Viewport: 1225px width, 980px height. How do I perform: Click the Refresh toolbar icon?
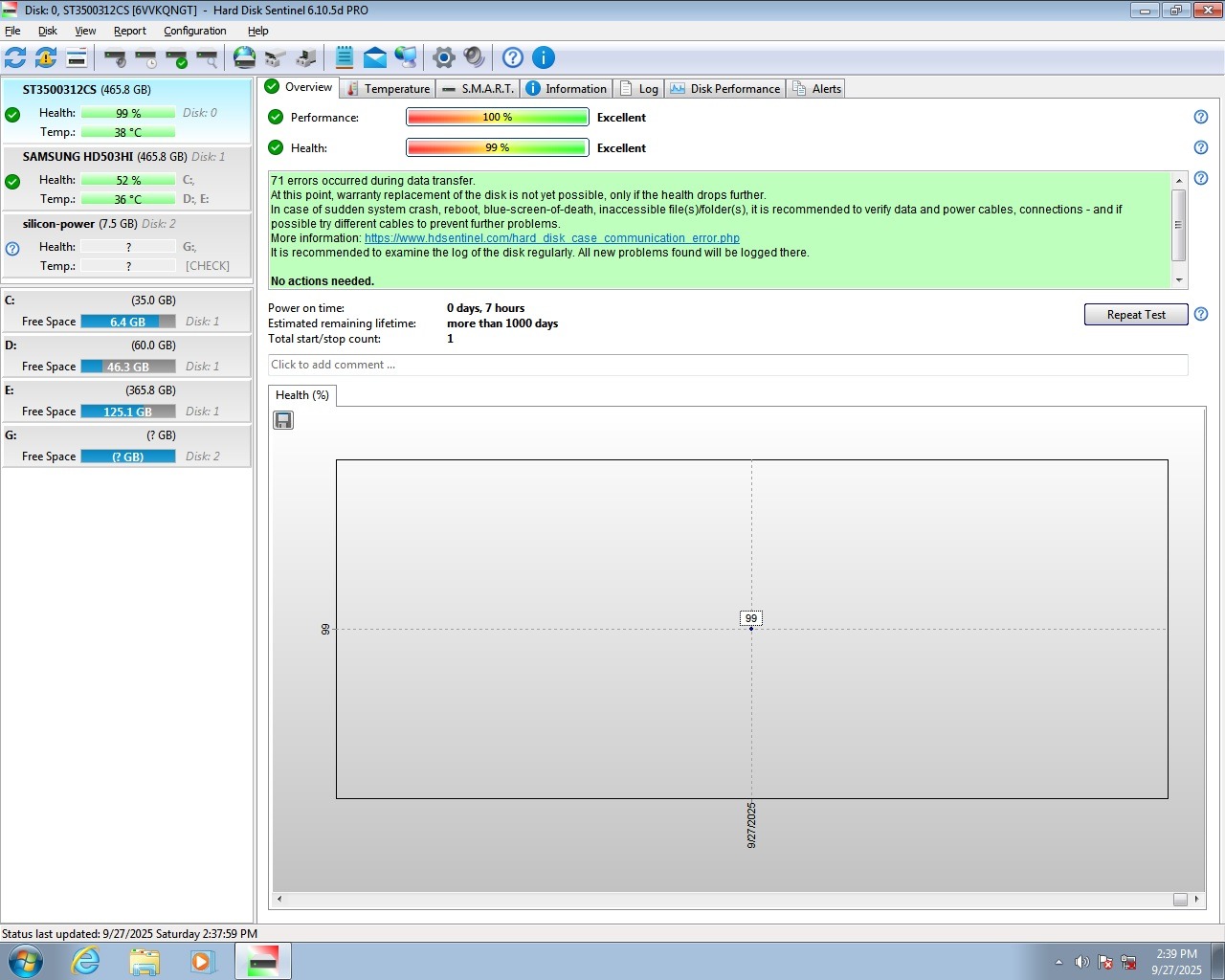(x=15, y=57)
